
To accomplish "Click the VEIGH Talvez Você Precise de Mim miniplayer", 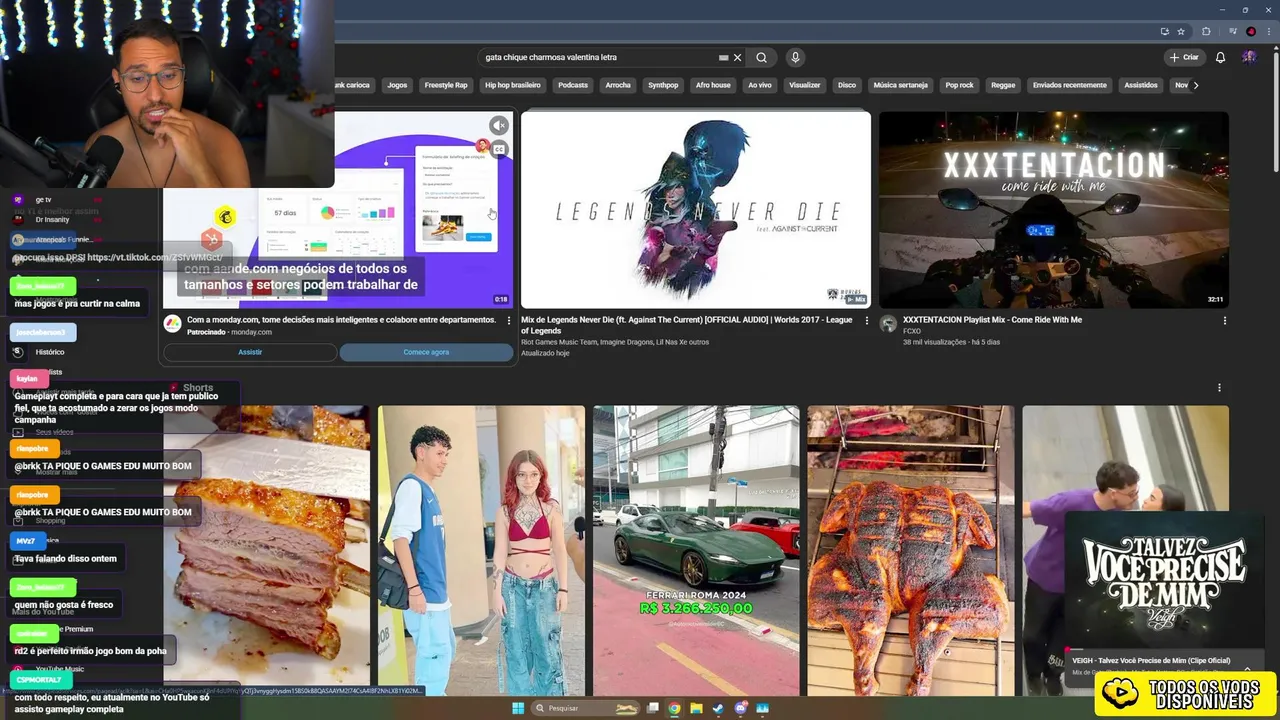I will coord(1164,581).
